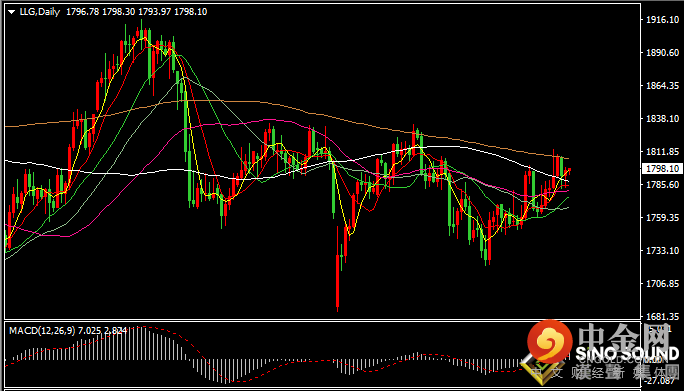
Task: Click the 1733.10 price scale label
Action: coord(662,250)
